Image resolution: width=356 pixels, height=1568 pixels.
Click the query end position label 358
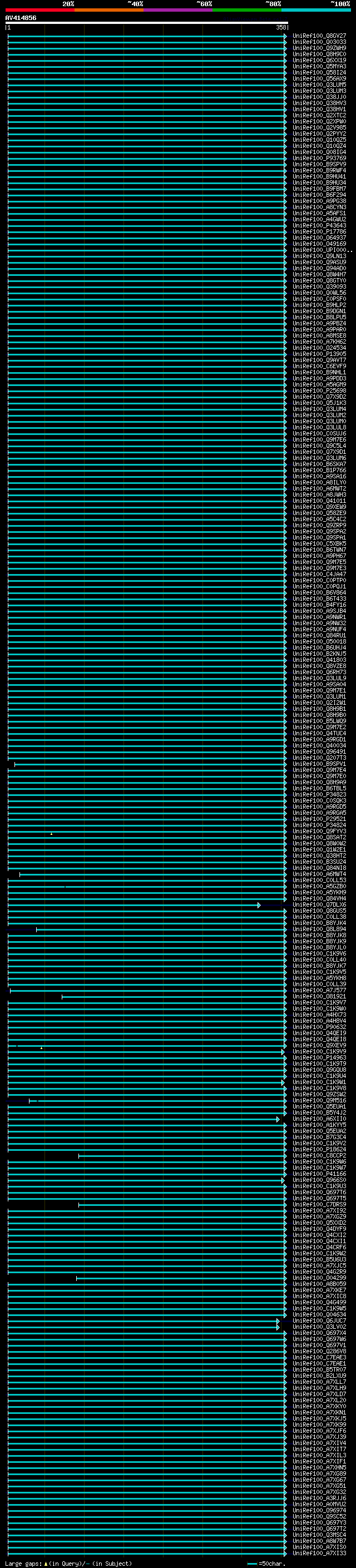point(280,27)
